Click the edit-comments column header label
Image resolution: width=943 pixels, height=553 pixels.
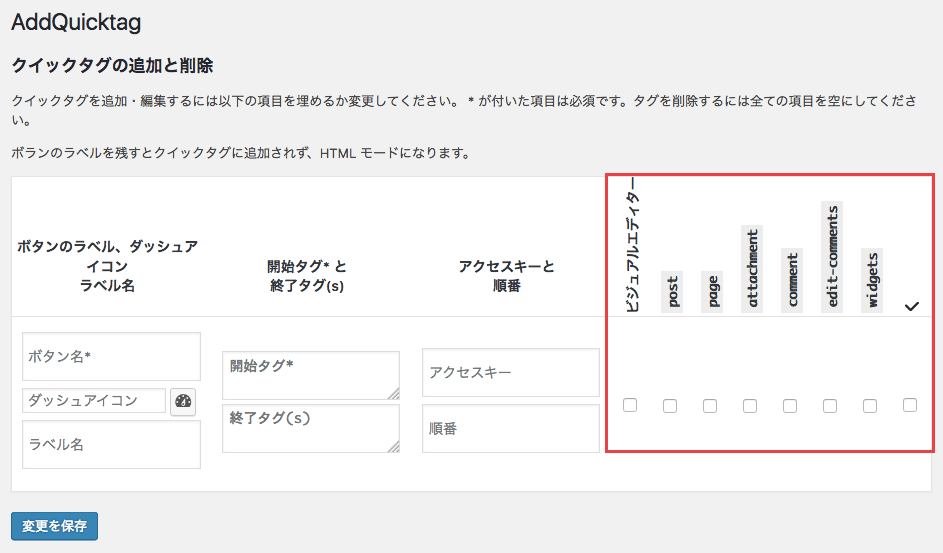[832, 257]
